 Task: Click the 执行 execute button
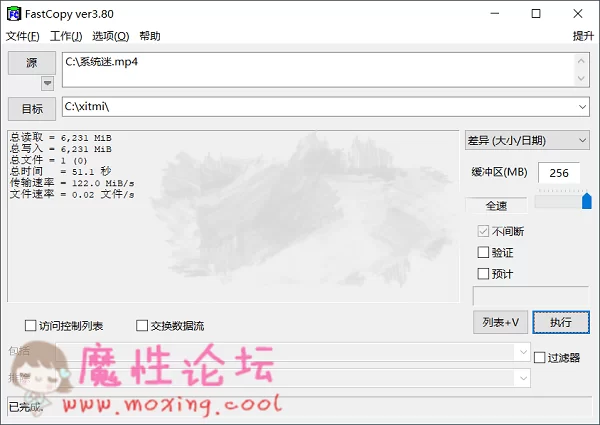tap(561, 322)
